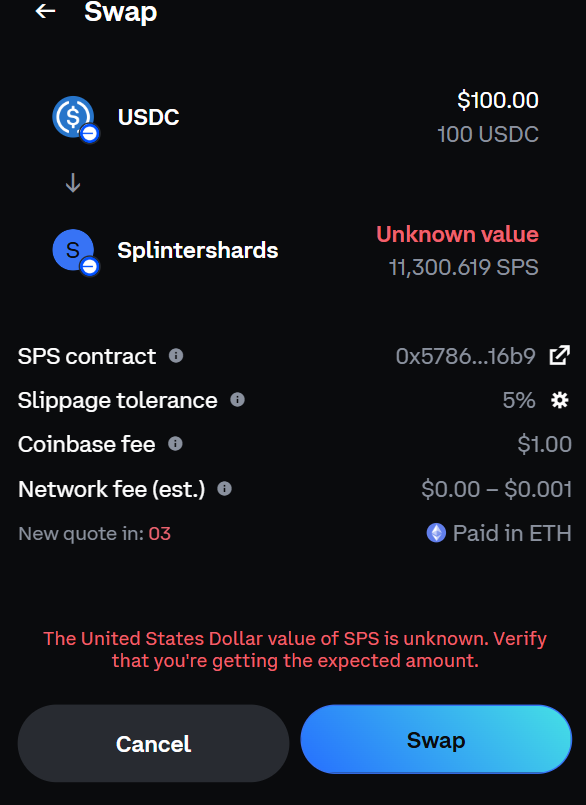Click the Ethereum logo icon

point(436,533)
